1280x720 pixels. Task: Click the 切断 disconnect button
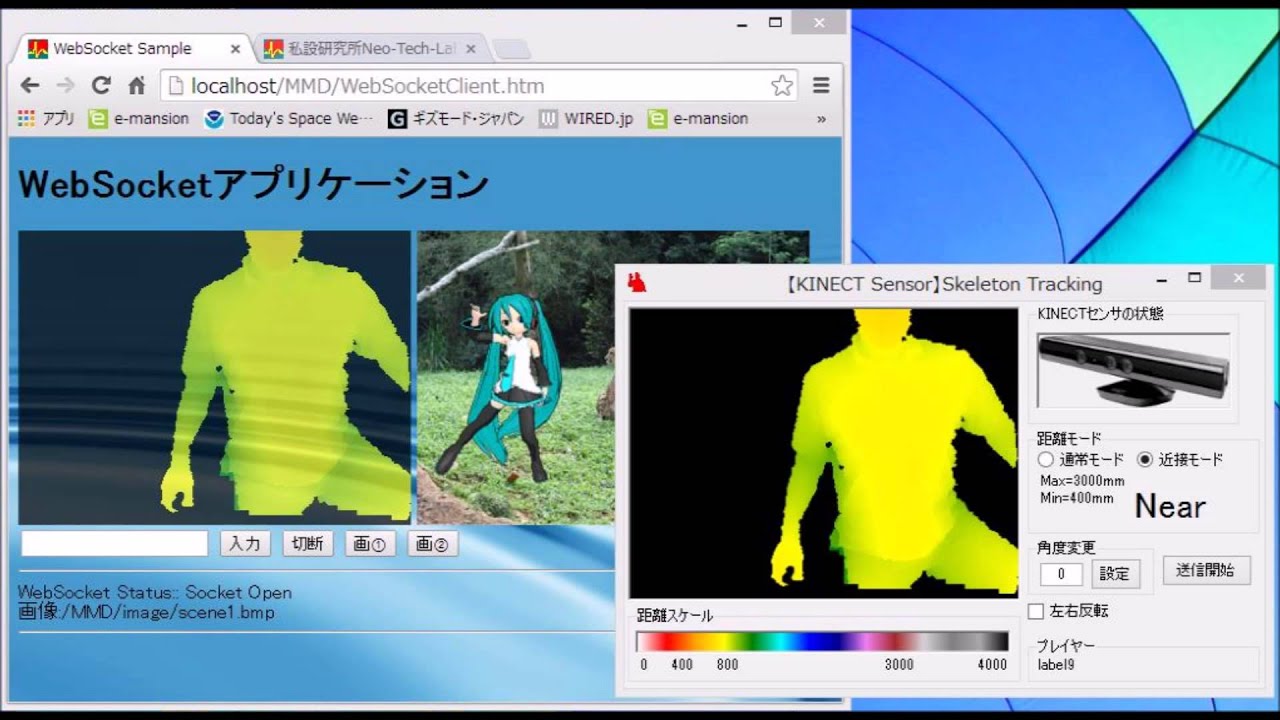pyautogui.click(x=307, y=543)
